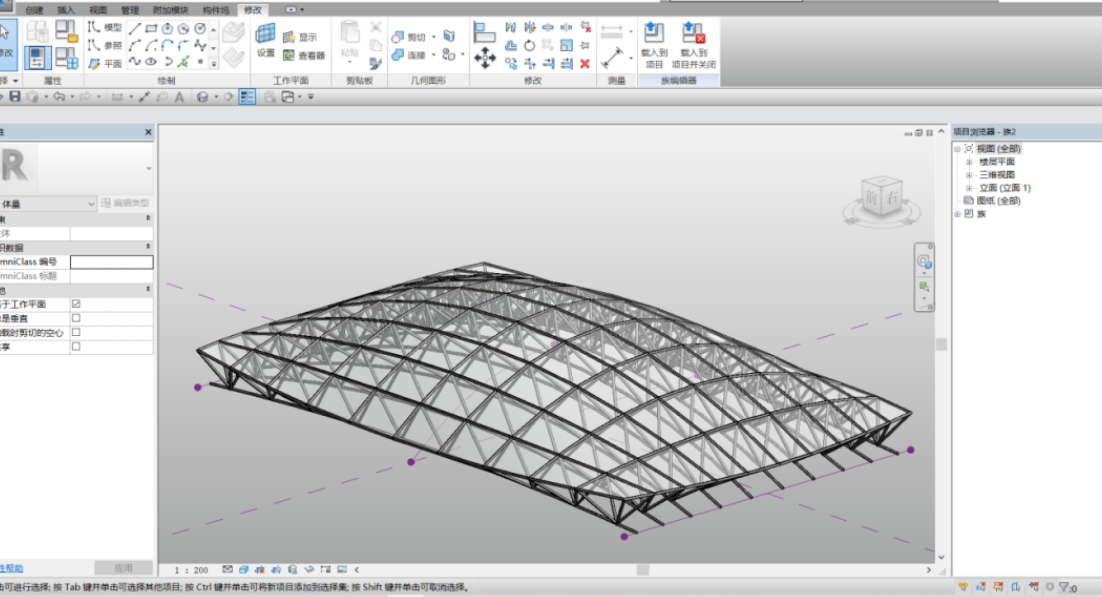
Task: Toggle the 工作平面 property checkbox
Action: click(x=76, y=304)
